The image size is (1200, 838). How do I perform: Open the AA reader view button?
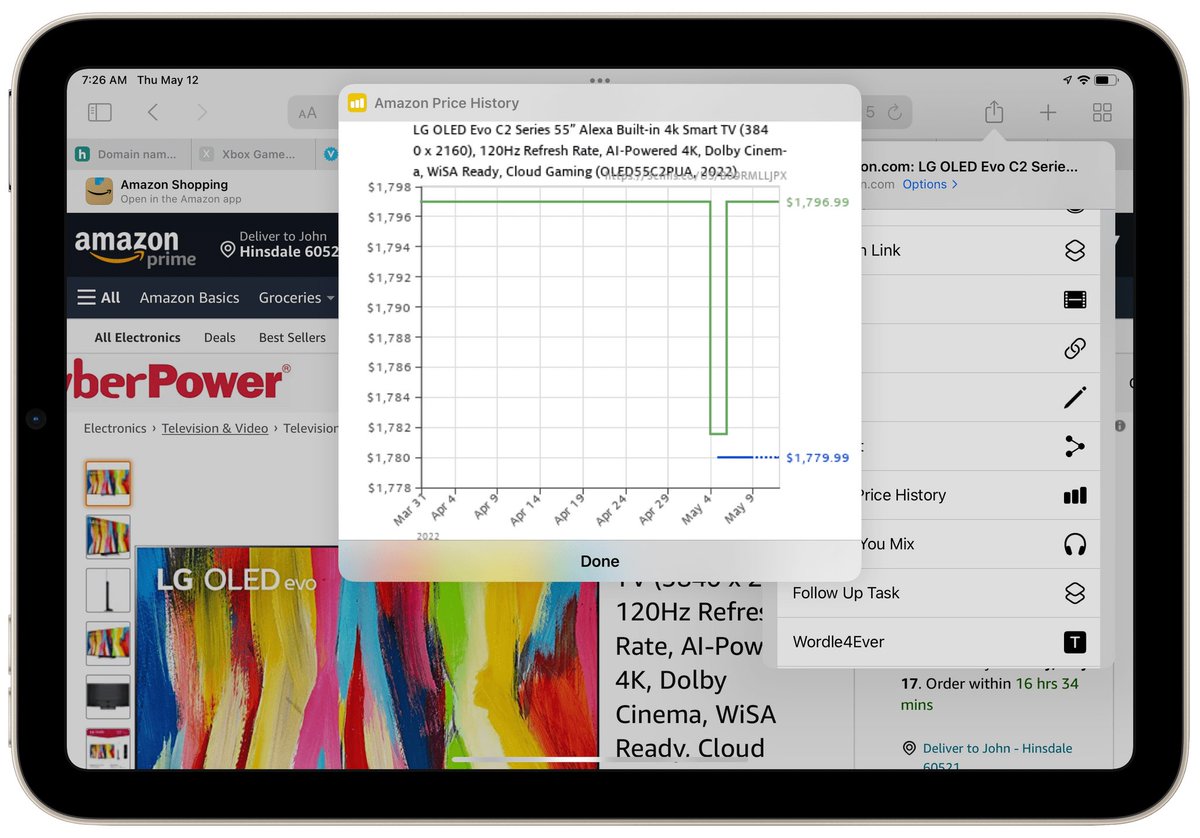click(308, 113)
